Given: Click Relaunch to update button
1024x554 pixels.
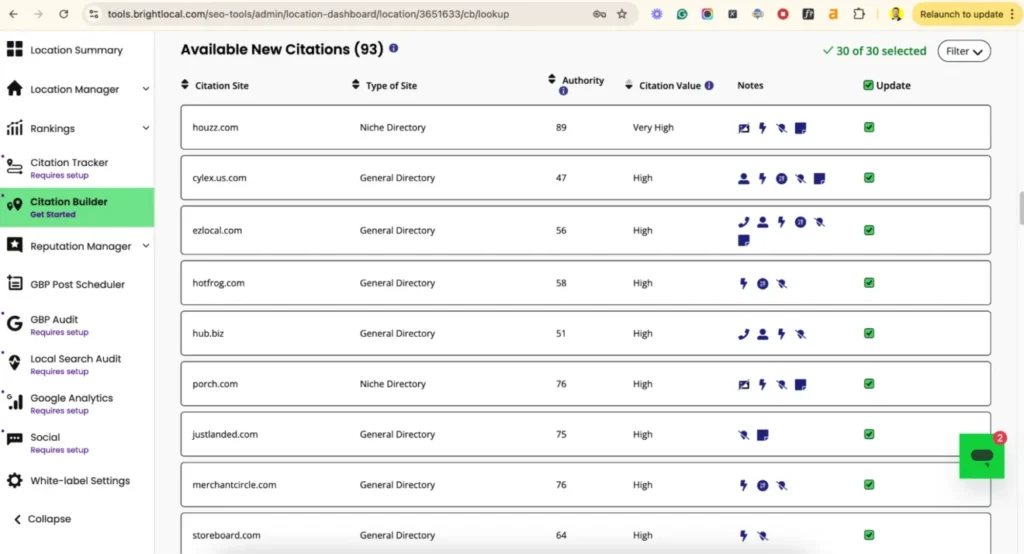Looking at the screenshot, I should coord(960,14).
